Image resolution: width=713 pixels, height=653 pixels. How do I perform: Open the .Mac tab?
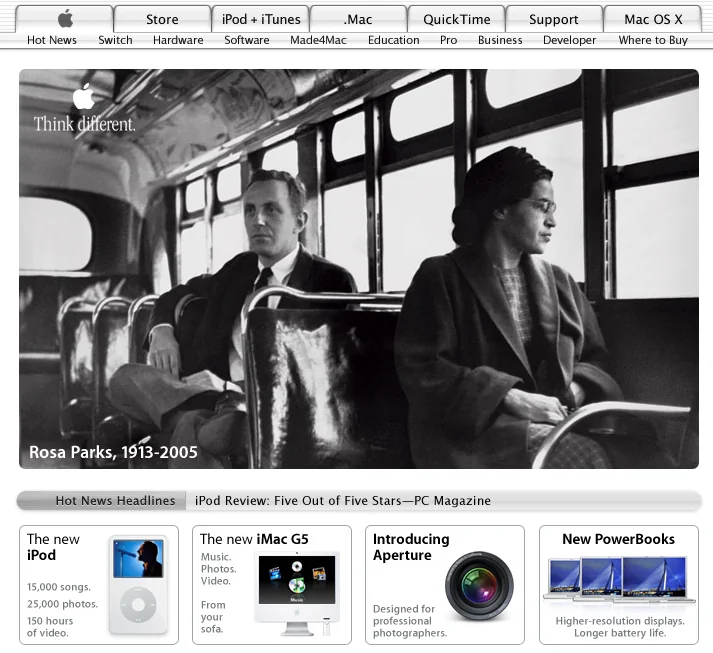pos(358,19)
